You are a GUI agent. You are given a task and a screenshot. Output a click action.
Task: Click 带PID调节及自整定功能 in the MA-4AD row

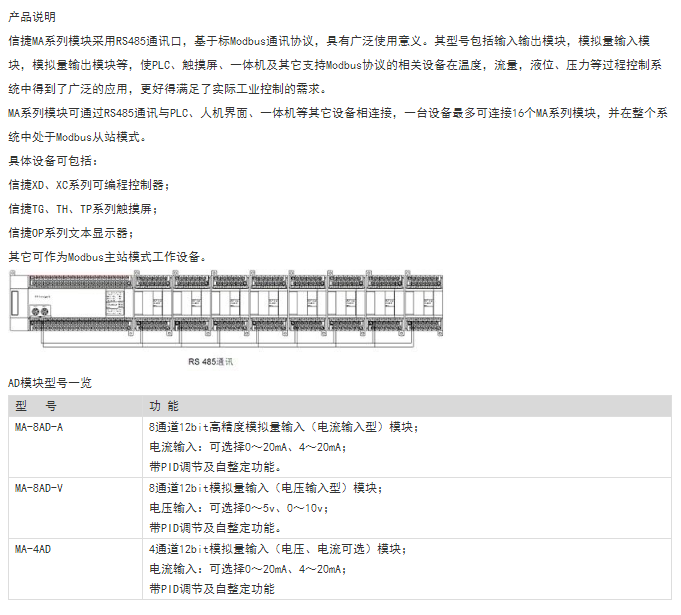point(212,589)
